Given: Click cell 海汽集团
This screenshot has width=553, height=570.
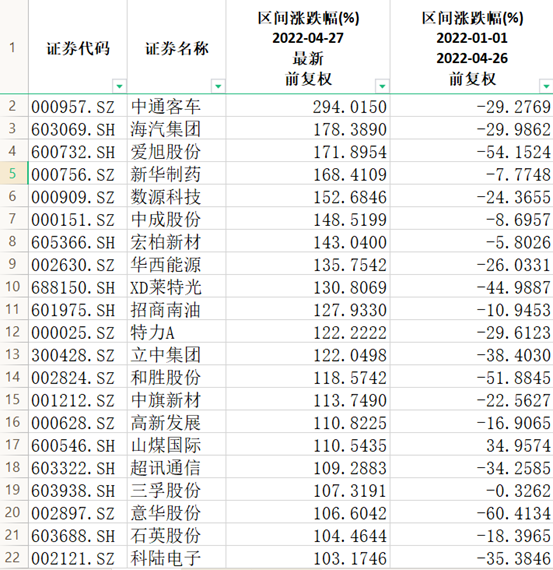Looking at the screenshot, I should (177, 129).
